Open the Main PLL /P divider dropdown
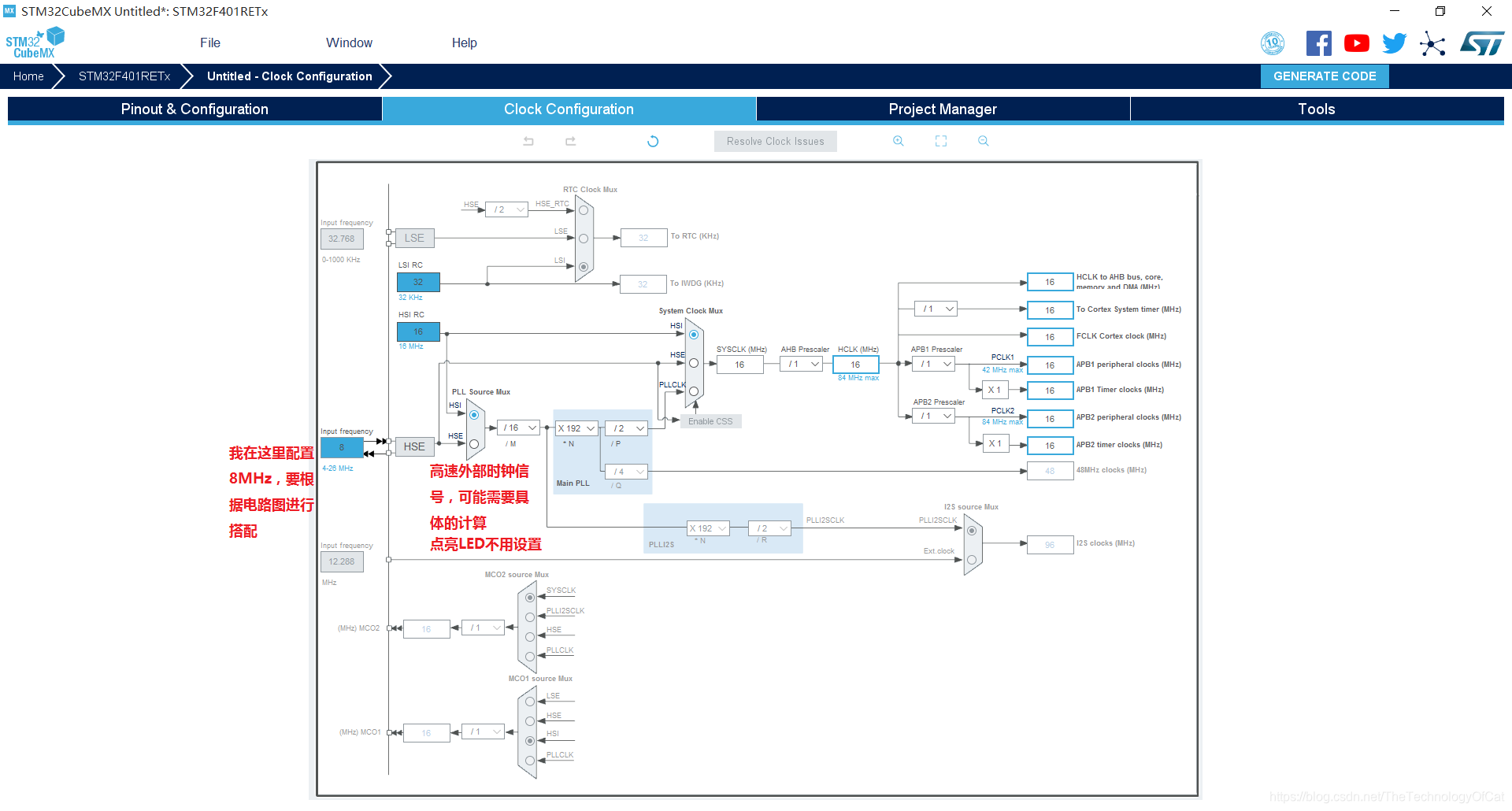The height and width of the screenshot is (811, 1512). click(x=626, y=428)
